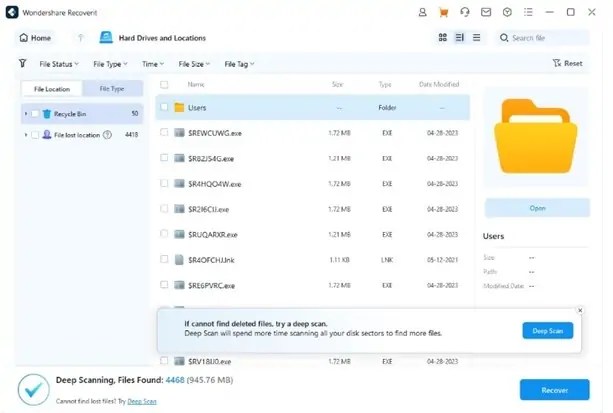
Task: Click the shield icon in title bar
Action: click(507, 13)
